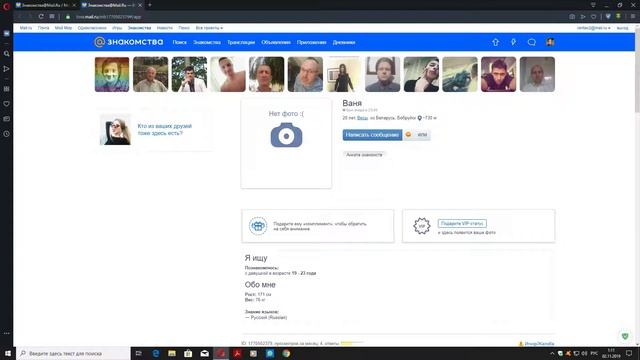Open the heart bookmarks icon in Opera sidebar
This screenshot has width=640, height=360.
(x=6, y=104)
